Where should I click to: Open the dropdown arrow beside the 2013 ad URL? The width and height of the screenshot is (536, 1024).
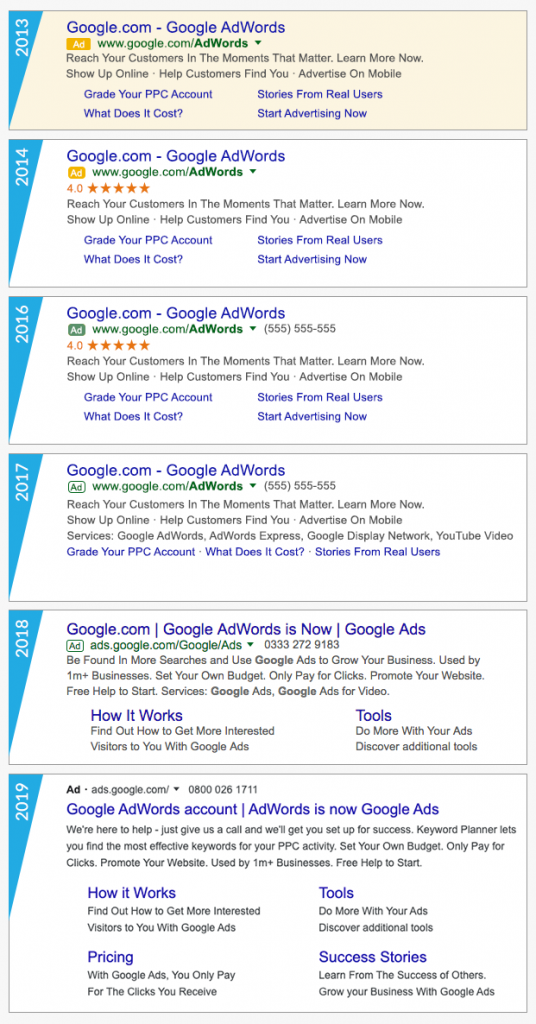pos(259,43)
